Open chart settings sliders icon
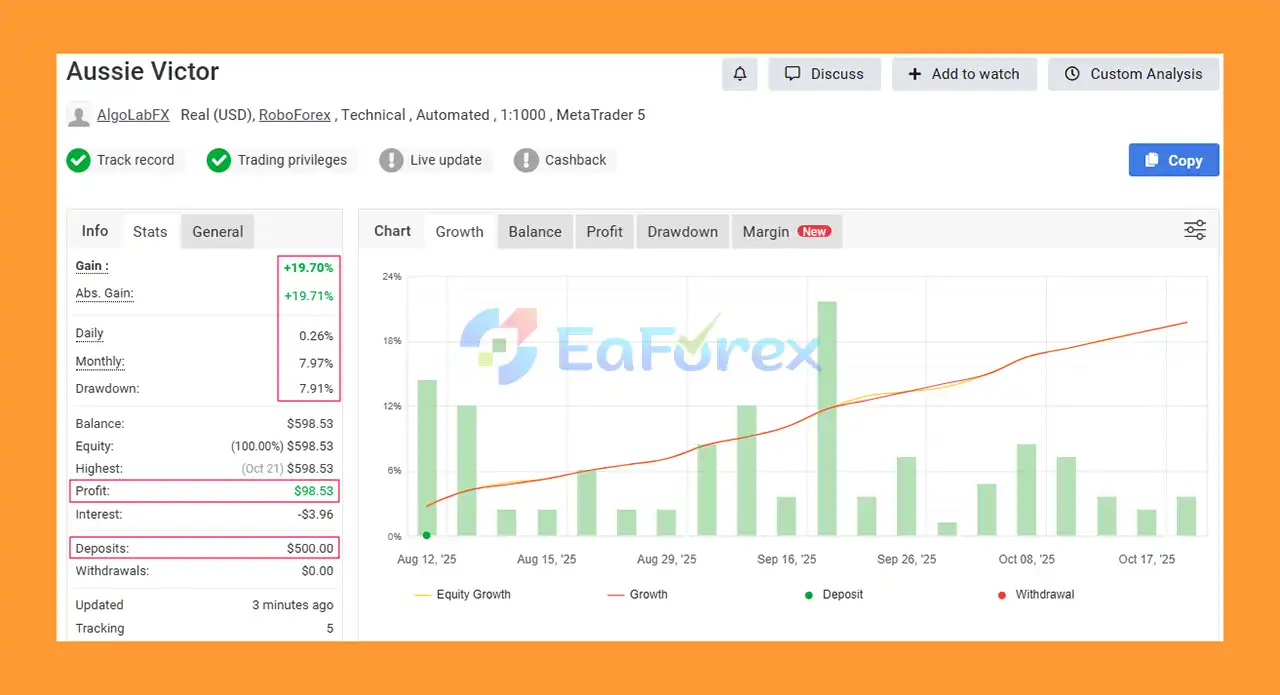Screen dimensions: 1280x695 [1194, 231]
